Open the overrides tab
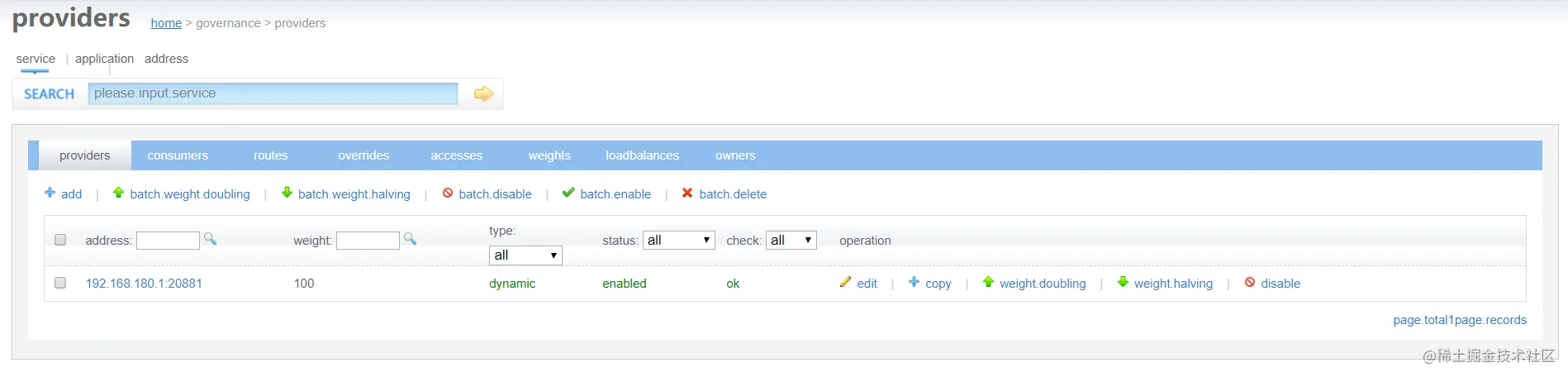The height and width of the screenshot is (377, 1568). click(363, 155)
